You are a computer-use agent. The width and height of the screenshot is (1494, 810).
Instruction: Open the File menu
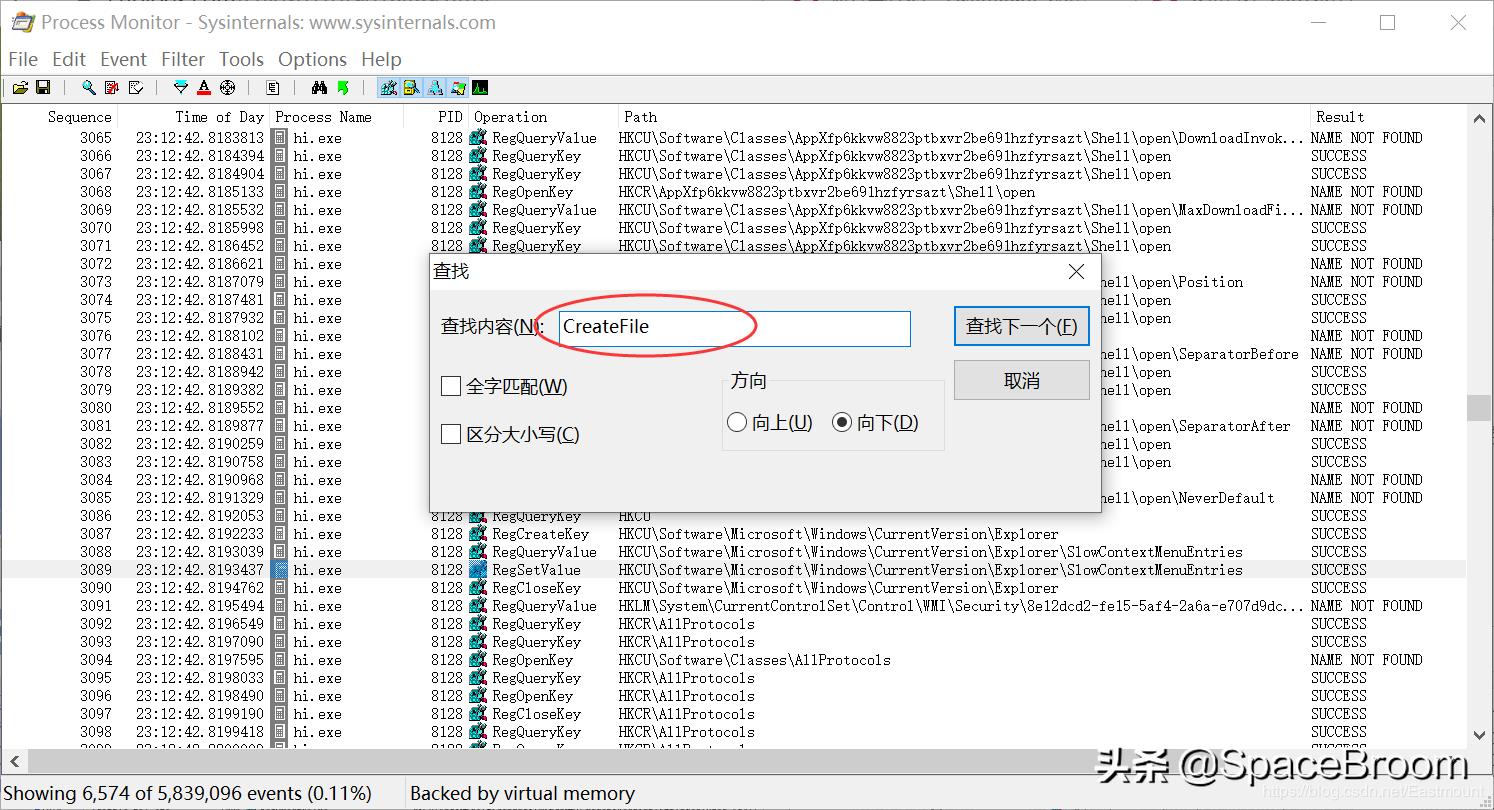(23, 59)
